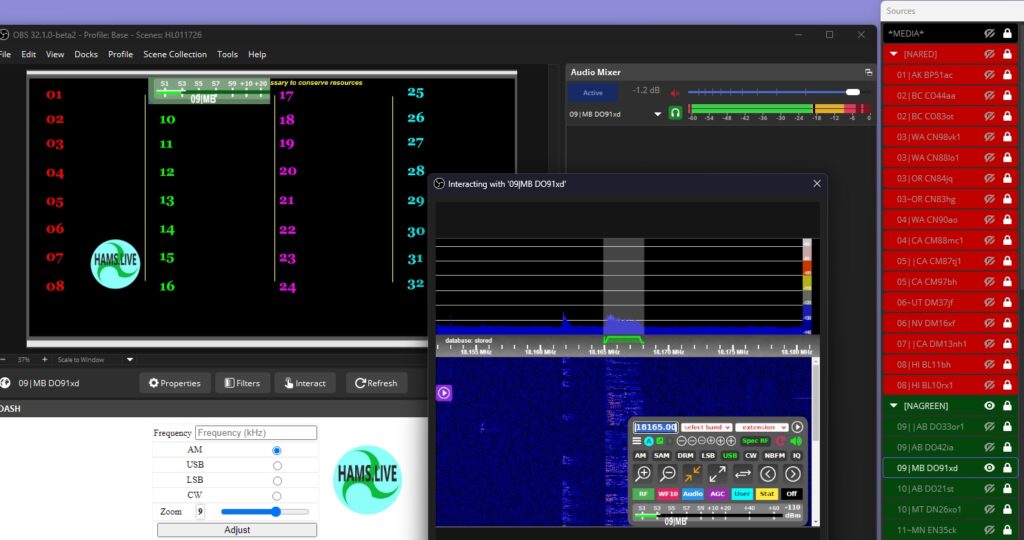Click the left-right swap arrows icon
The height and width of the screenshot is (540, 1024).
tap(743, 474)
